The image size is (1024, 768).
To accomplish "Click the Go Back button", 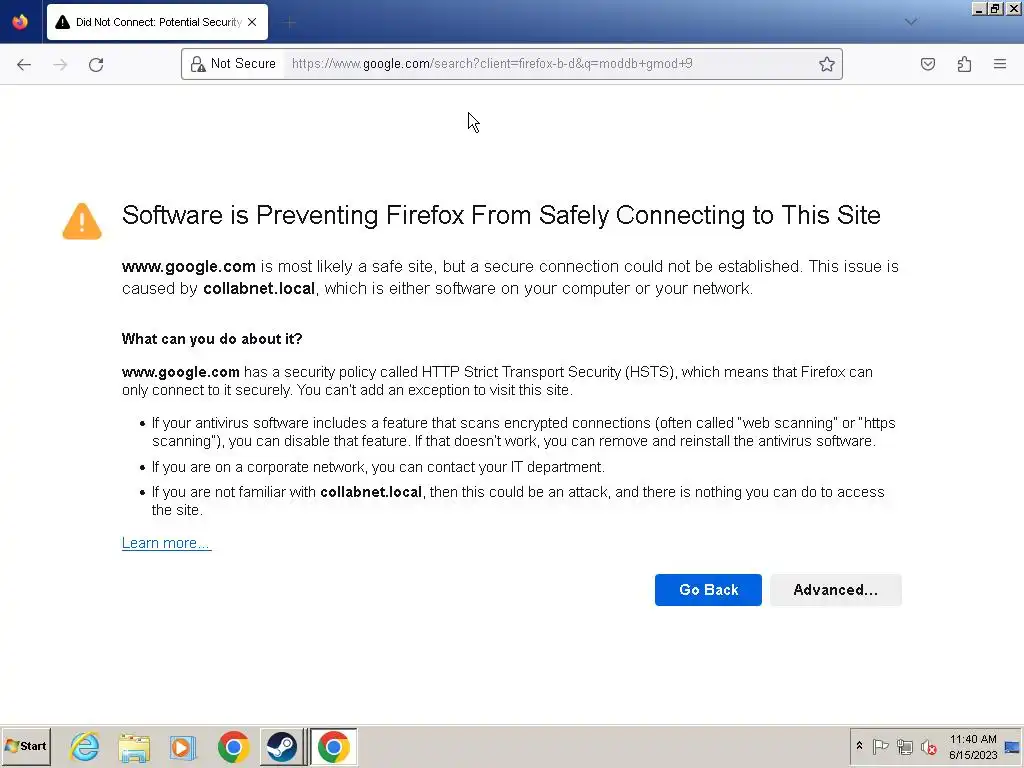I will coord(708,590).
